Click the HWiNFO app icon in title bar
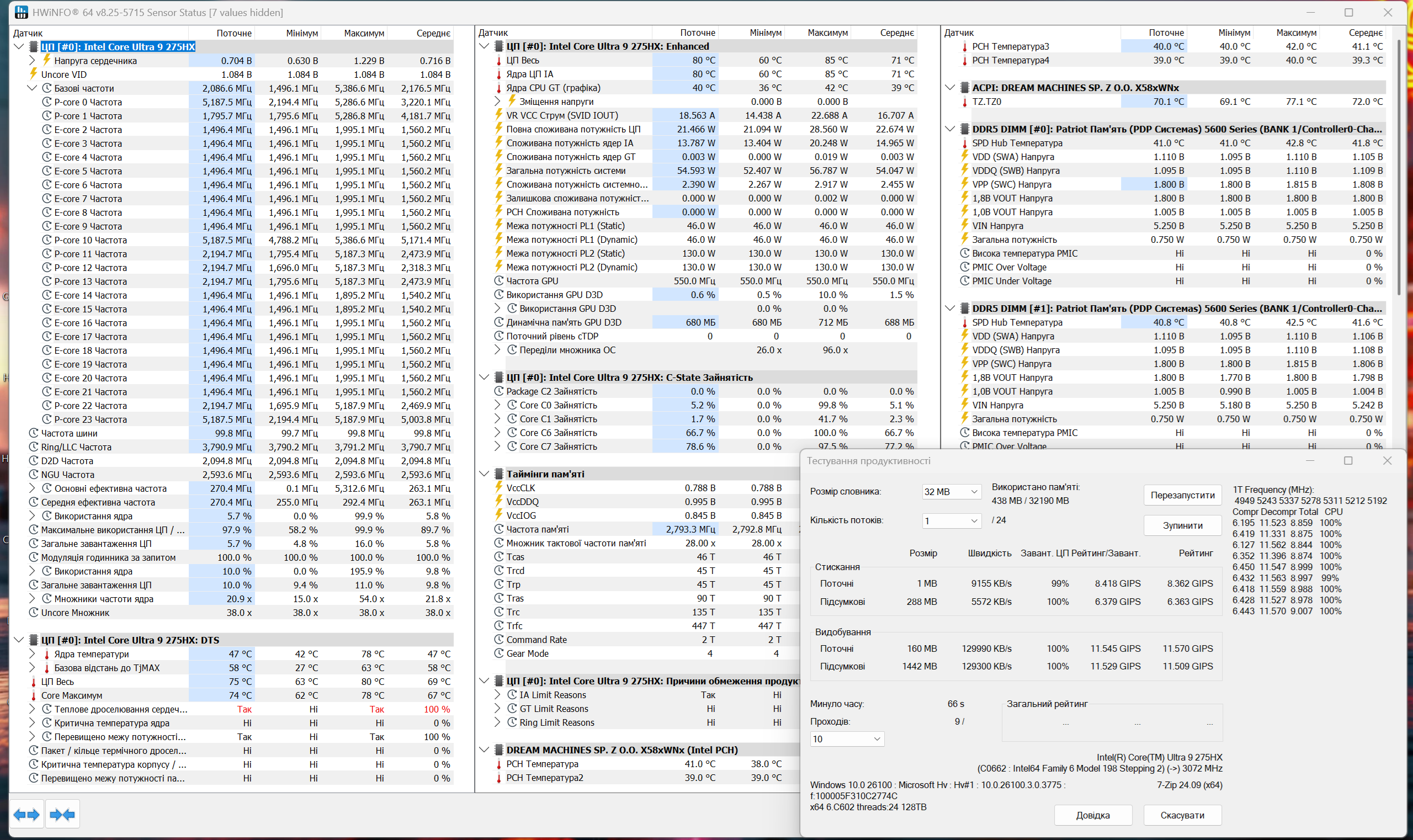Viewport: 1413px width, 840px height. [x=21, y=12]
